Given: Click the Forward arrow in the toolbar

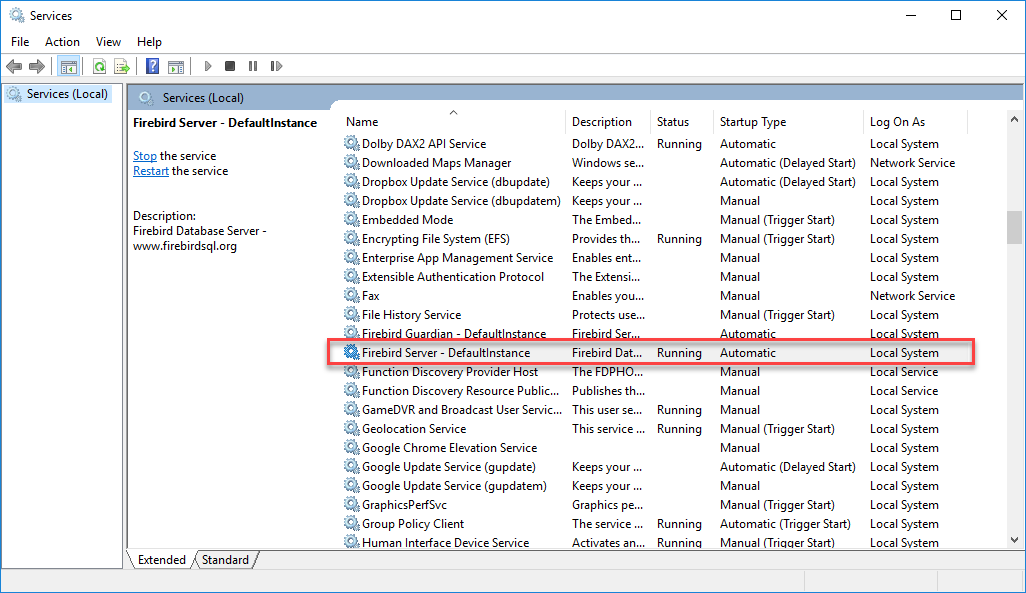Looking at the screenshot, I should click(37, 66).
